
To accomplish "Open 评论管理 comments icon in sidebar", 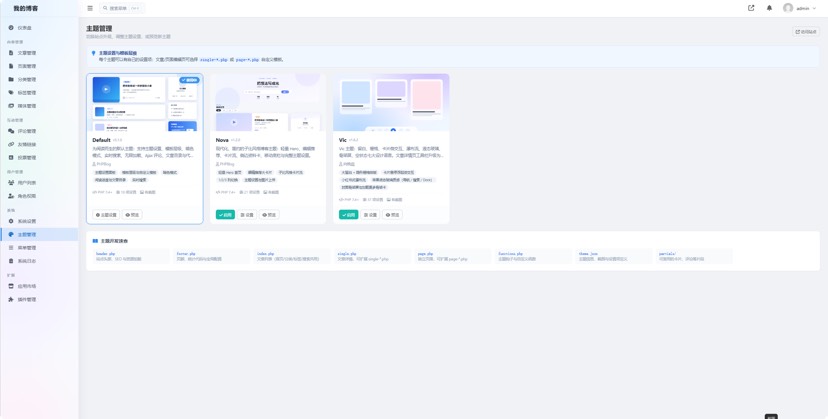I will 11,131.
